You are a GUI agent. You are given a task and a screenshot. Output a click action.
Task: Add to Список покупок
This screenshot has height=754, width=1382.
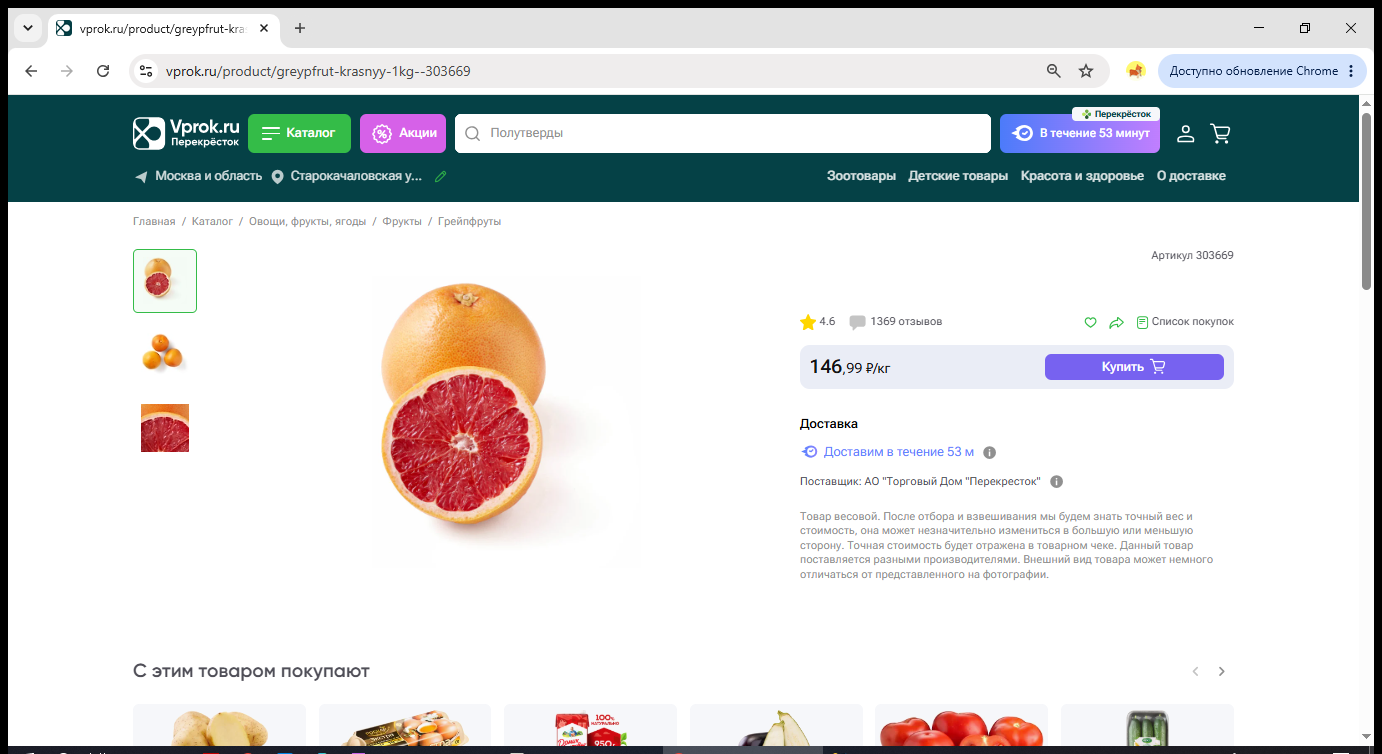point(1185,322)
